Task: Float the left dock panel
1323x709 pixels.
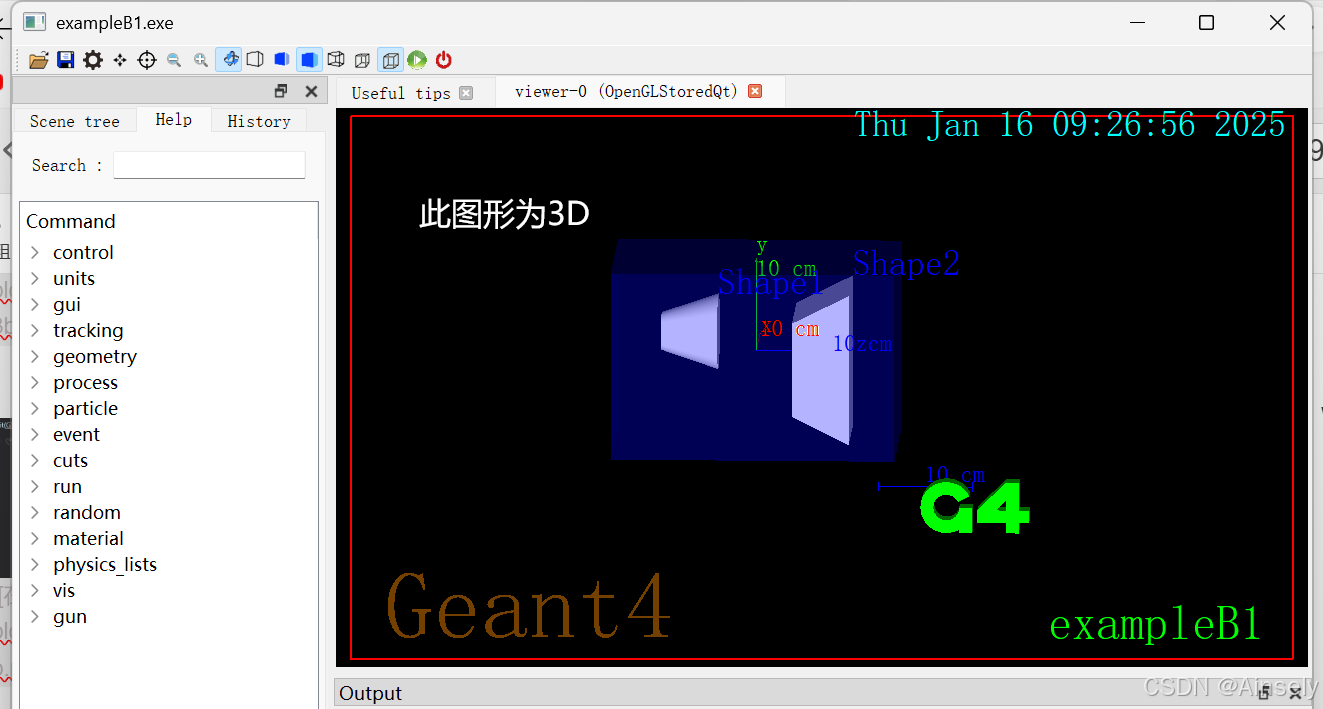Action: 281,91
